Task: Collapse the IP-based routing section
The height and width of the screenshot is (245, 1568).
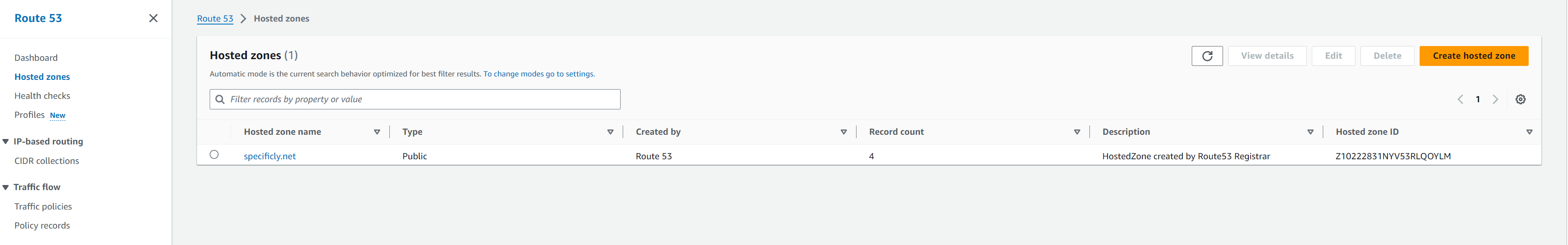Action: pyautogui.click(x=5, y=142)
